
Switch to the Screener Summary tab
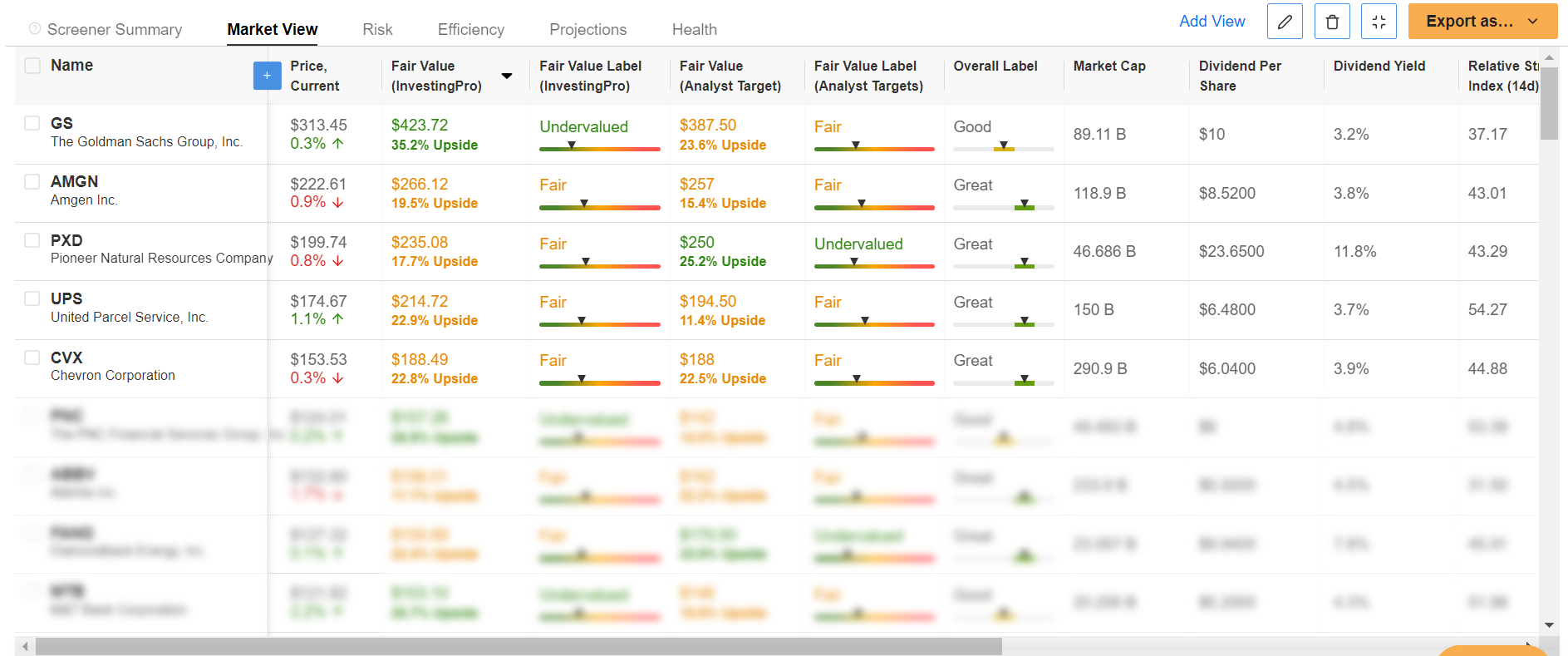click(x=115, y=29)
